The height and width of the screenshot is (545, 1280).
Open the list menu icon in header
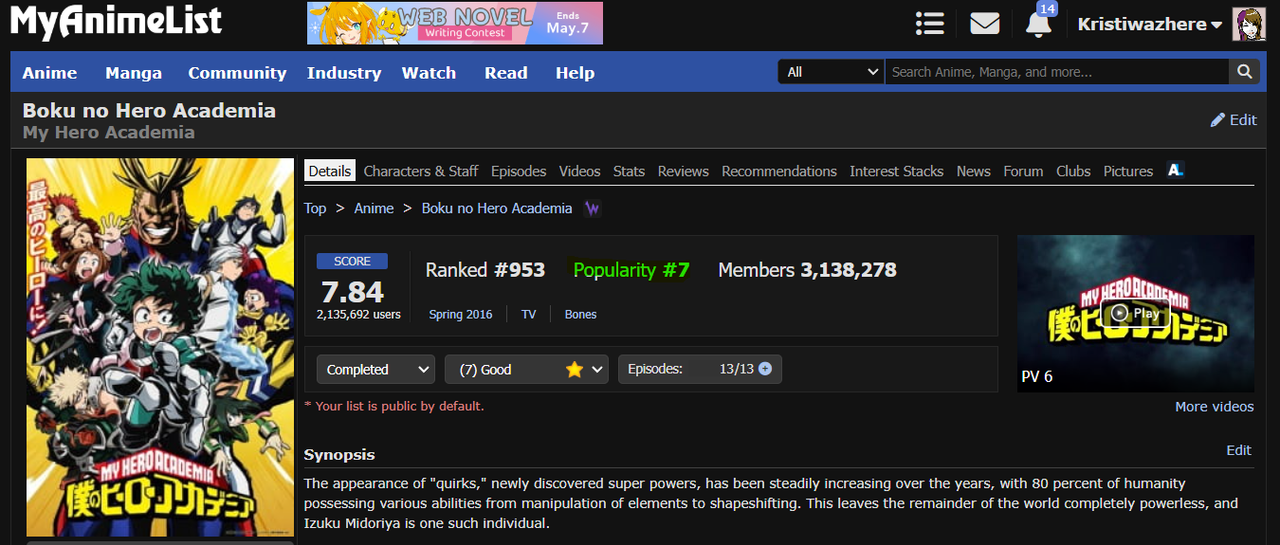930,23
